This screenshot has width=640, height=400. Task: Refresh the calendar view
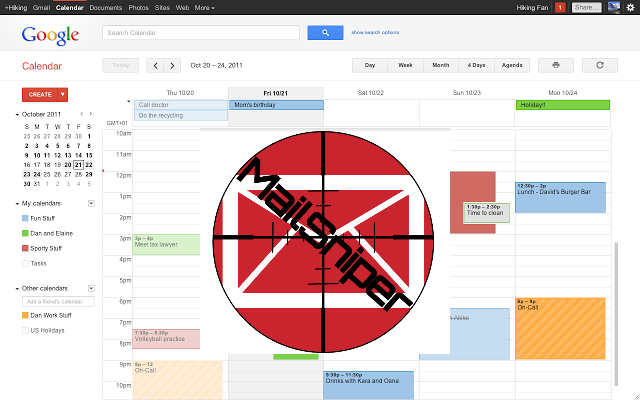click(599, 65)
